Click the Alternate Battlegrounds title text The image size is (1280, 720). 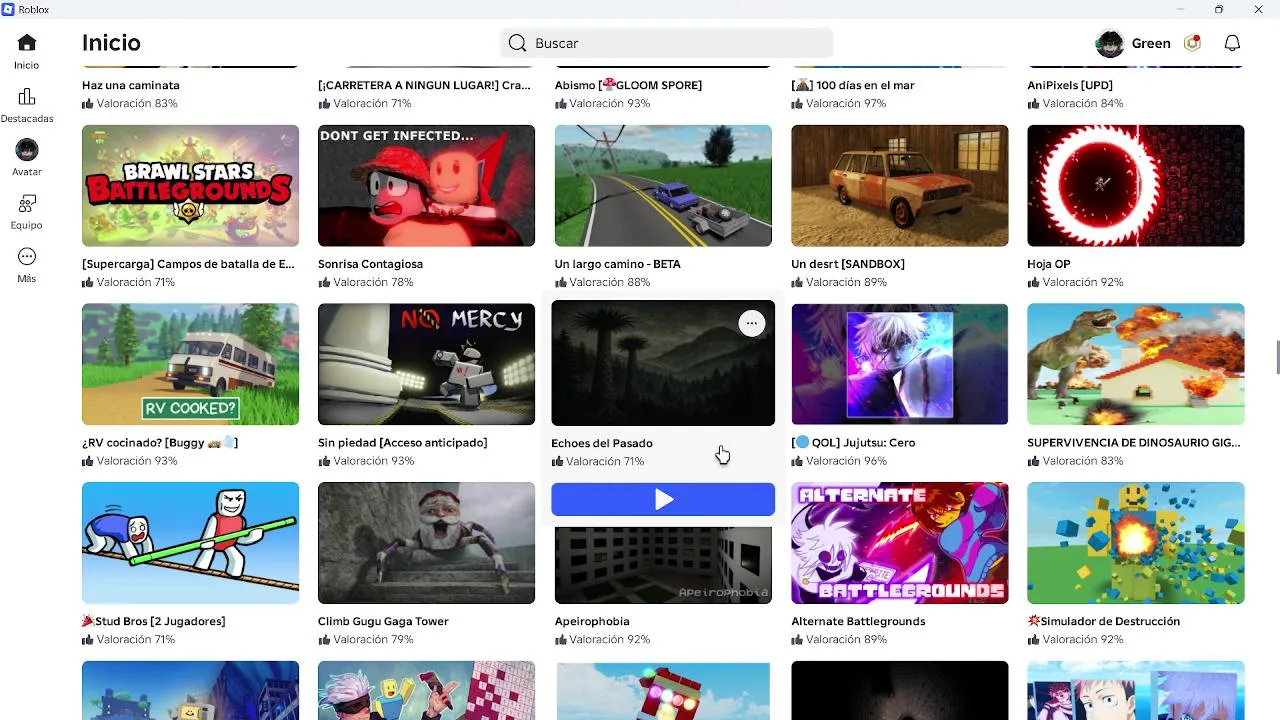(x=858, y=621)
